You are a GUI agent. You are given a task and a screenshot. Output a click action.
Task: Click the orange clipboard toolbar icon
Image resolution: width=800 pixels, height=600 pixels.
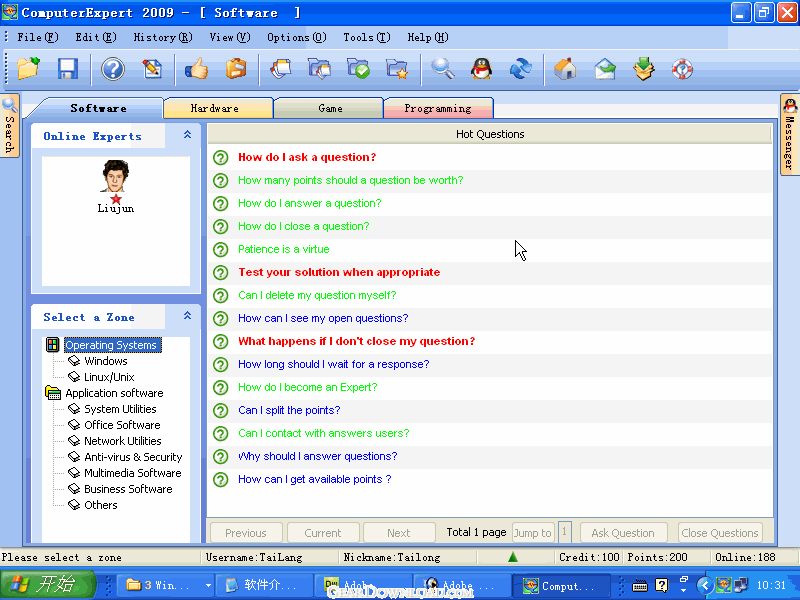236,68
